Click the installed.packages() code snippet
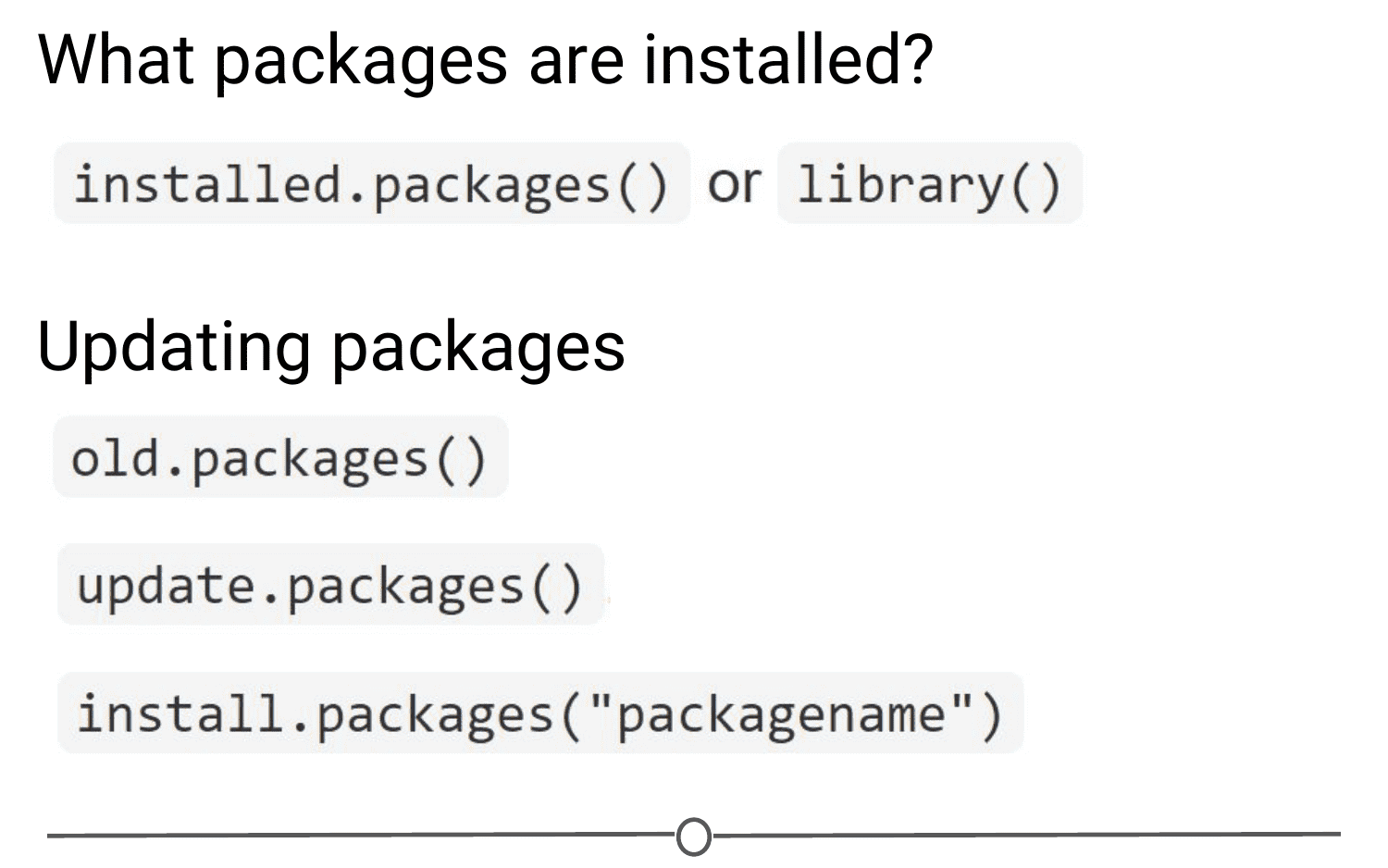The height and width of the screenshot is (868, 1388). click(372, 183)
